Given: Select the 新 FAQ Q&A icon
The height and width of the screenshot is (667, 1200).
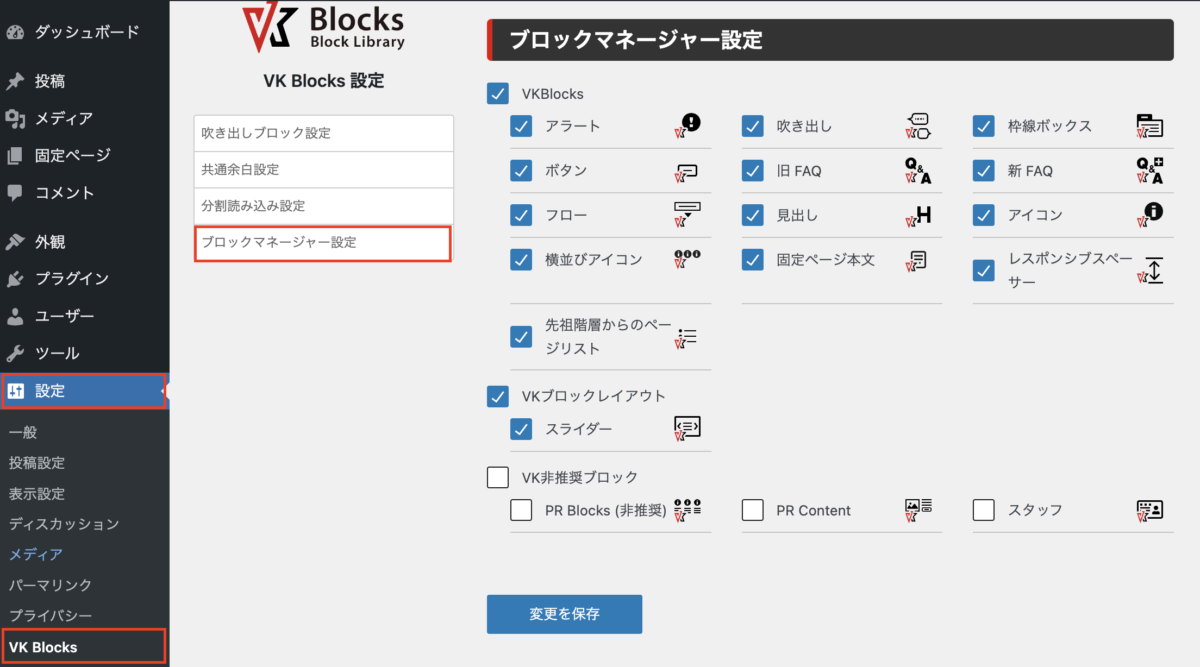Looking at the screenshot, I should [1151, 170].
